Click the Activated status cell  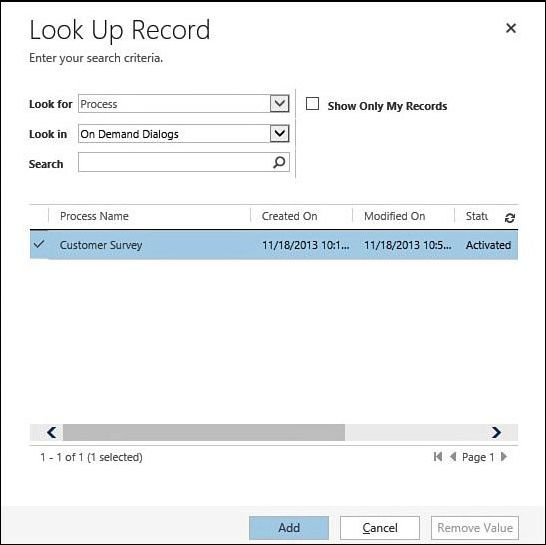[489, 245]
